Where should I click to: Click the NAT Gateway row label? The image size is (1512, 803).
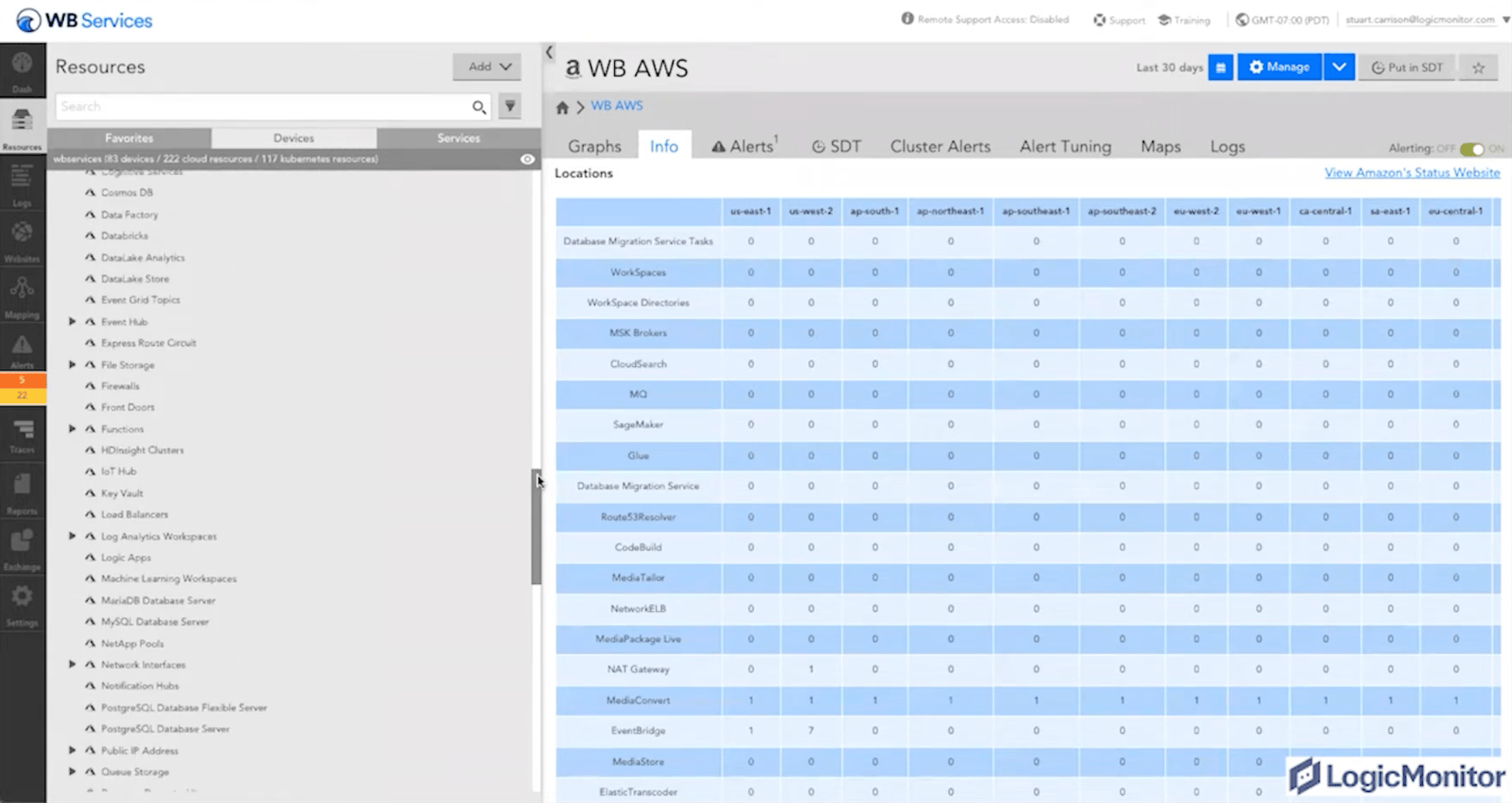(x=638, y=670)
